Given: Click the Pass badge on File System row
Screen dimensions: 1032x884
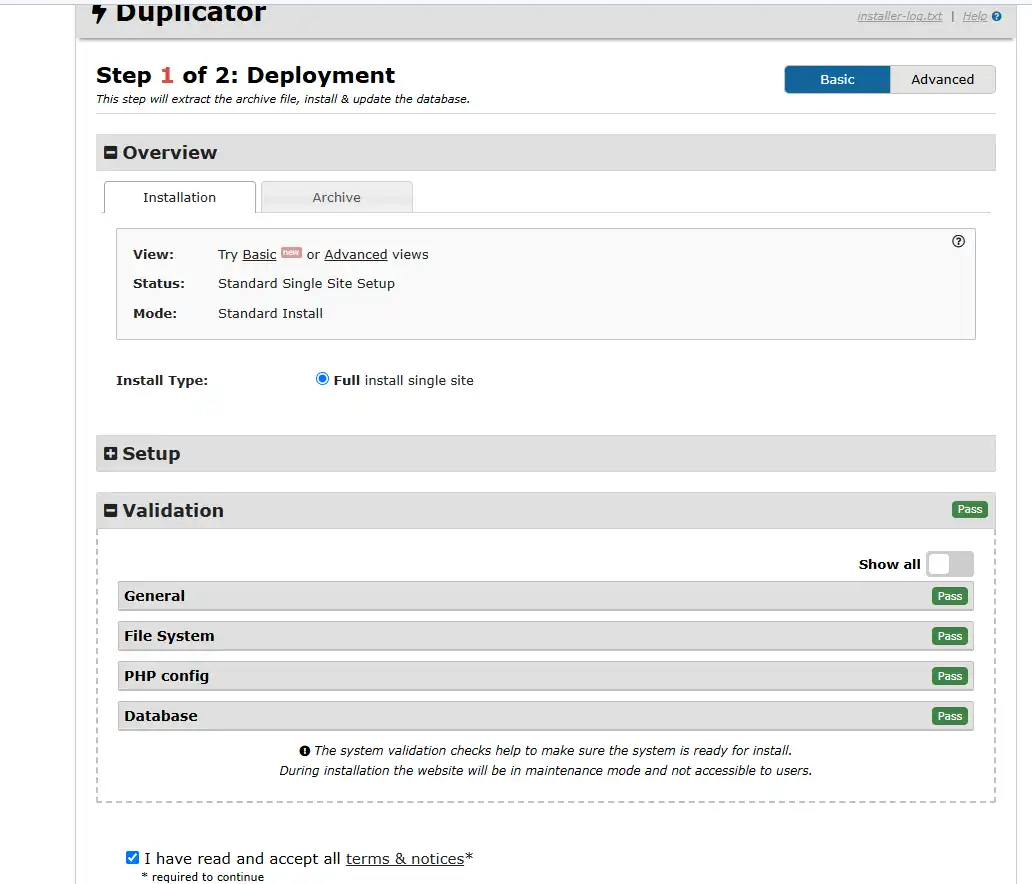Looking at the screenshot, I should 950,637.
